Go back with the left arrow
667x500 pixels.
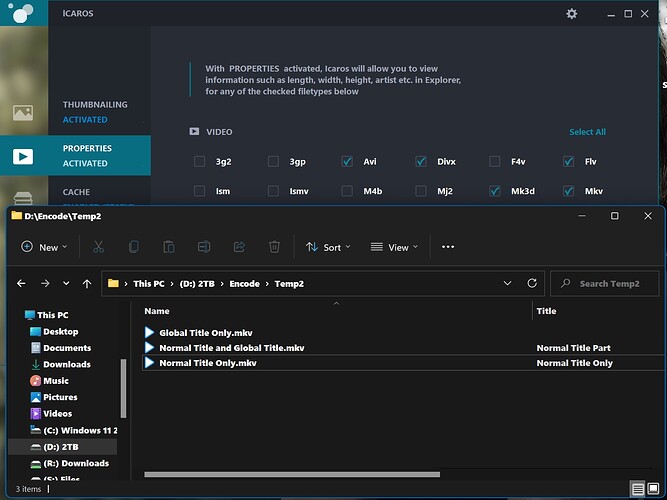pos(21,283)
